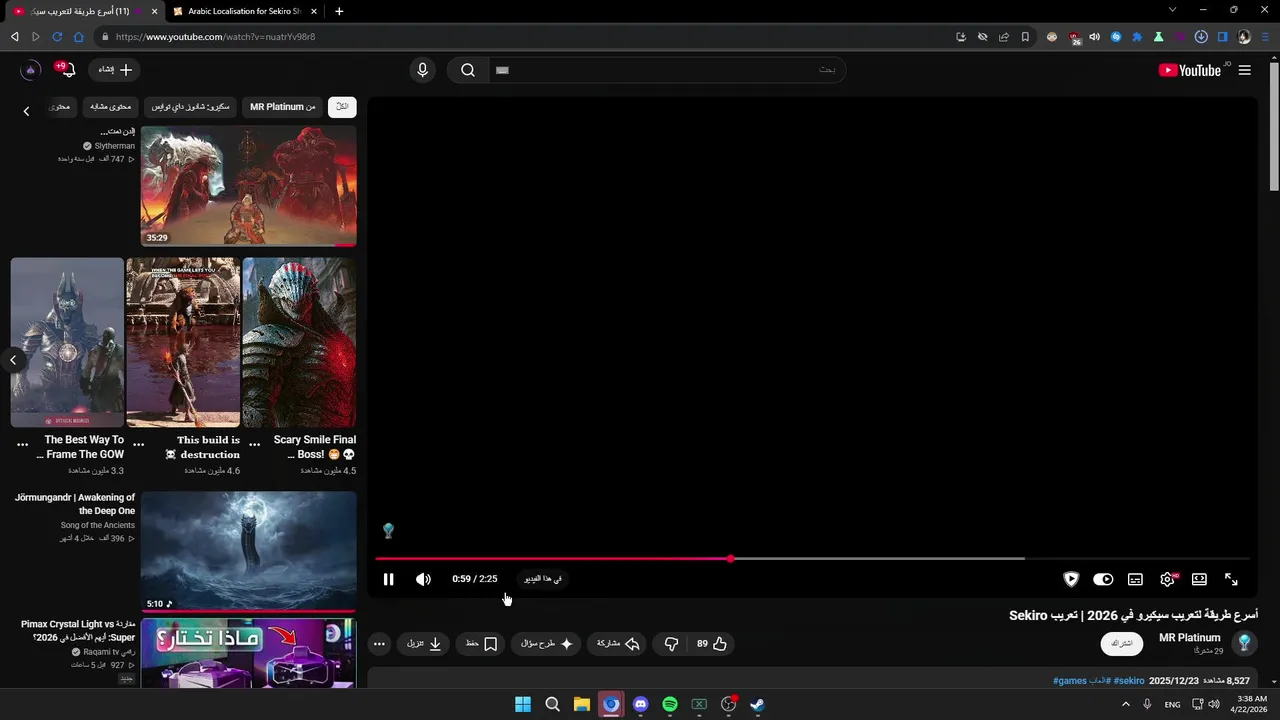Bookmark this page in address bar
This screenshot has height=720, width=1280.
[1025, 37]
